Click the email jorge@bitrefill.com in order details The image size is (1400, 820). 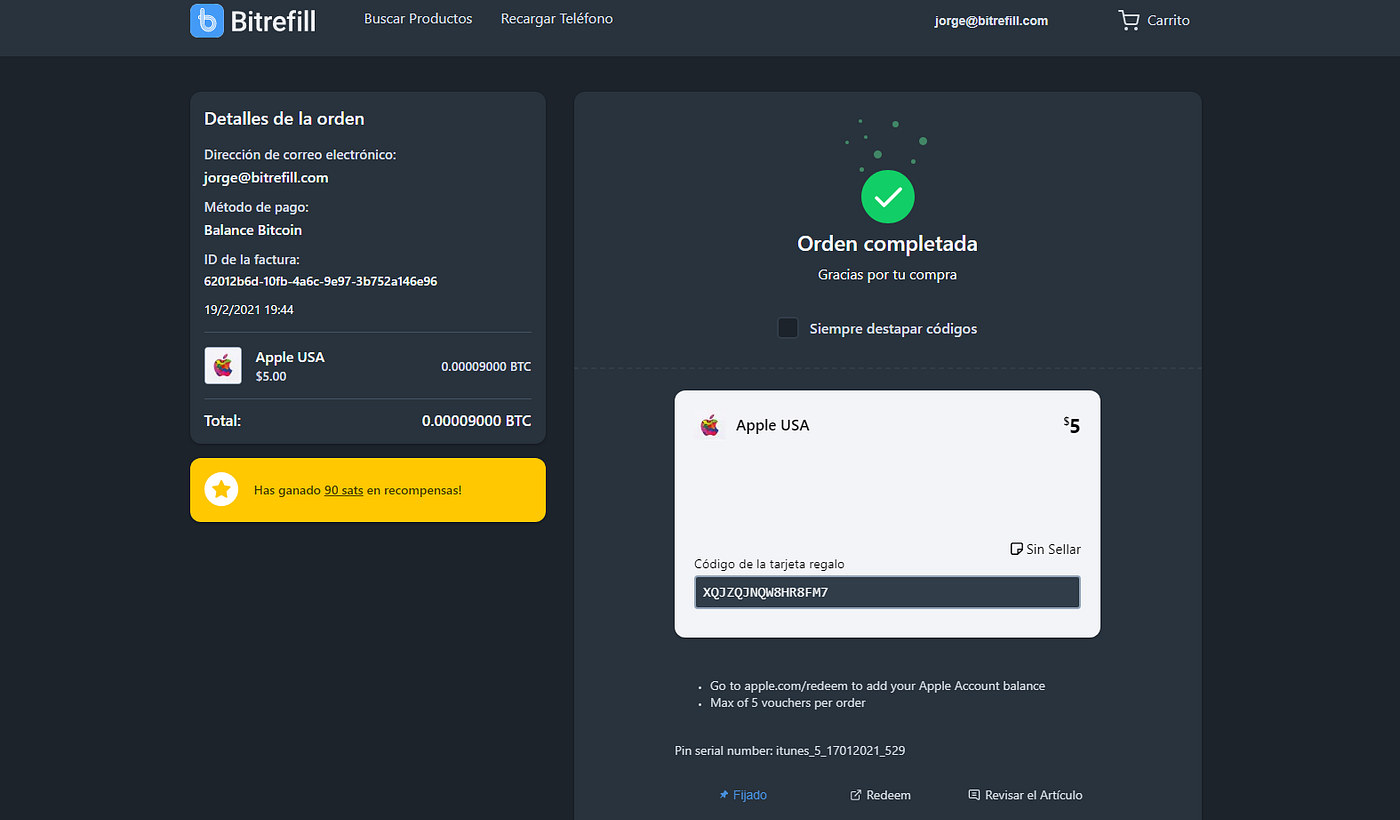click(x=266, y=178)
